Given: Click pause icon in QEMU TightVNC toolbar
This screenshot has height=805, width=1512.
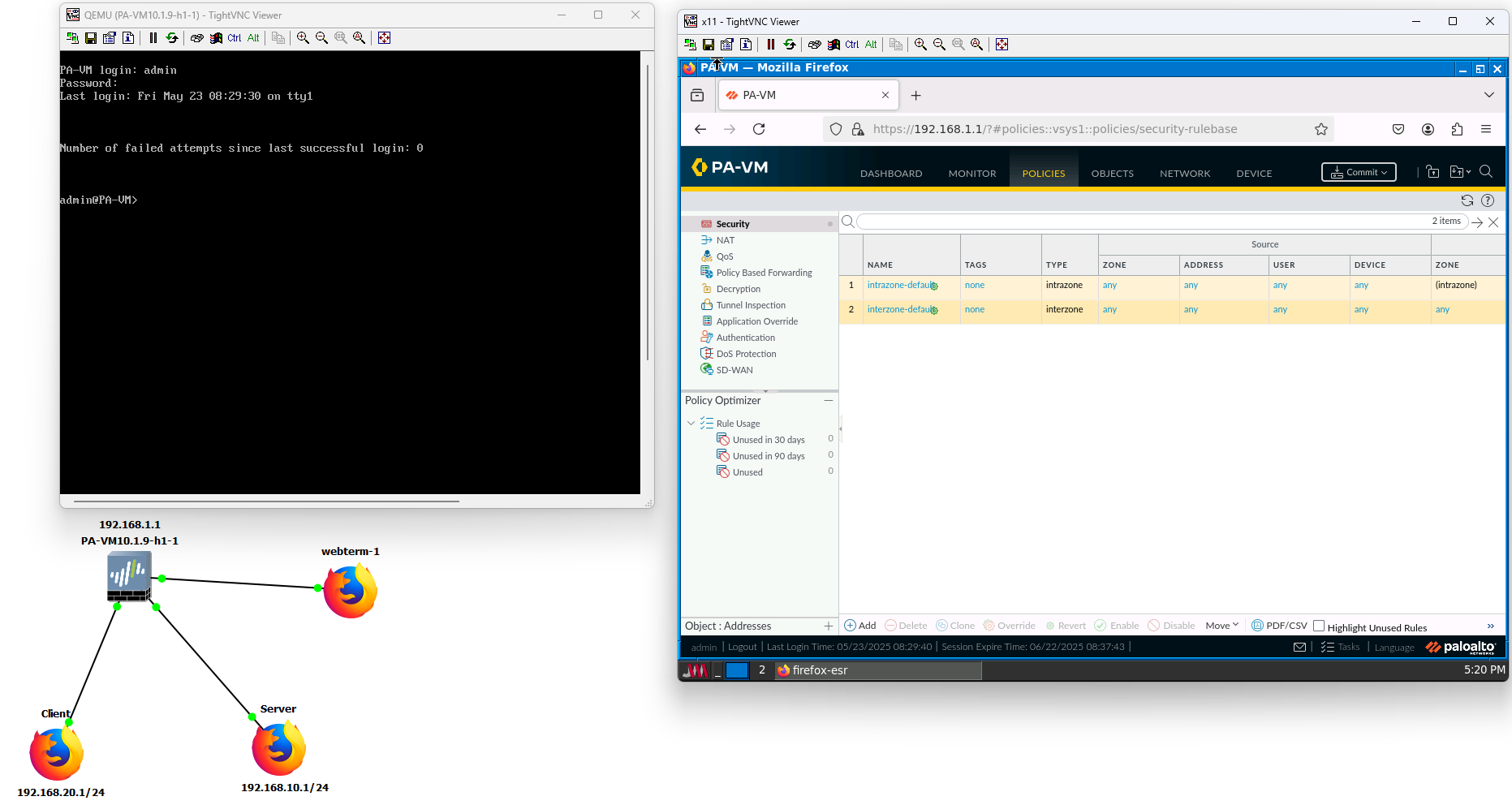Looking at the screenshot, I should point(153,38).
